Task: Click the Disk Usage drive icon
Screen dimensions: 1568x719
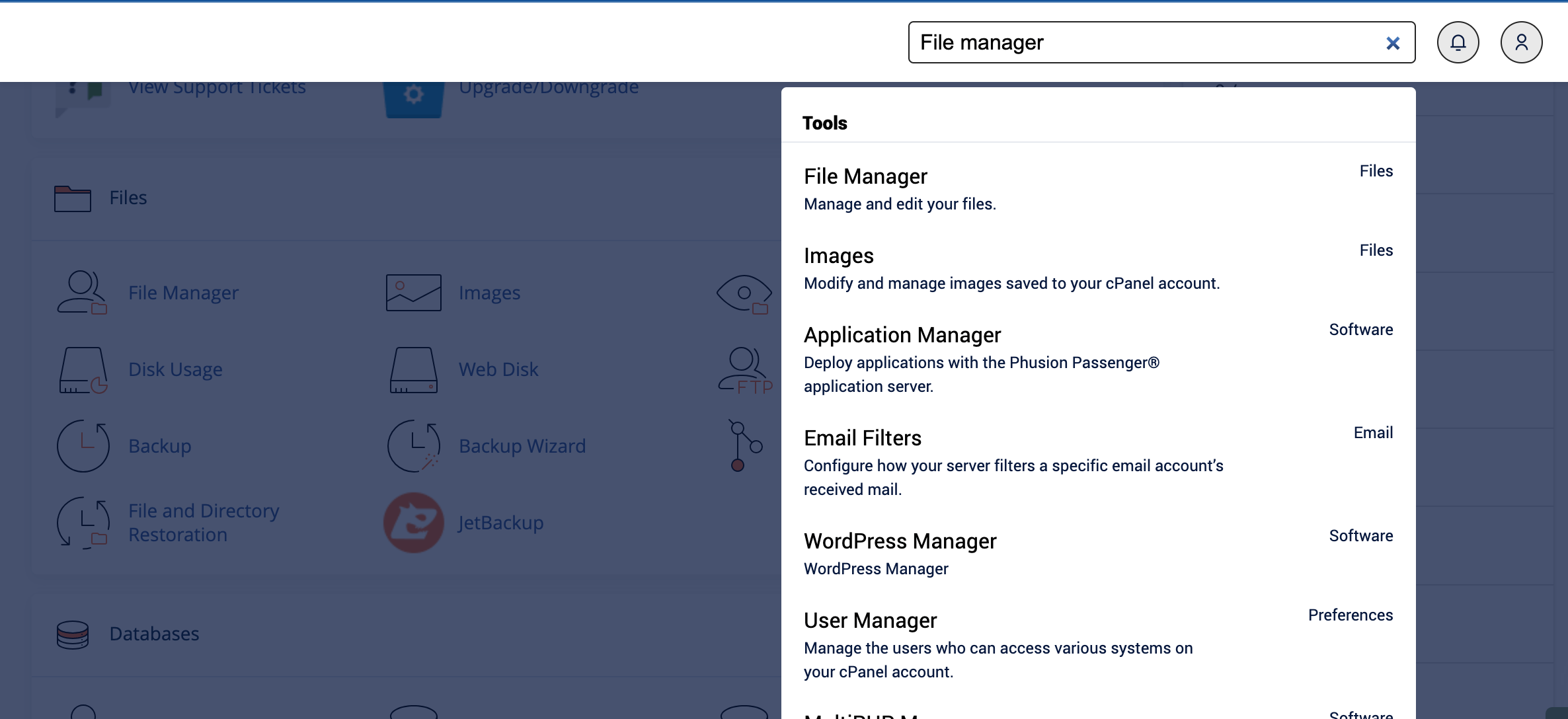Action: click(83, 369)
